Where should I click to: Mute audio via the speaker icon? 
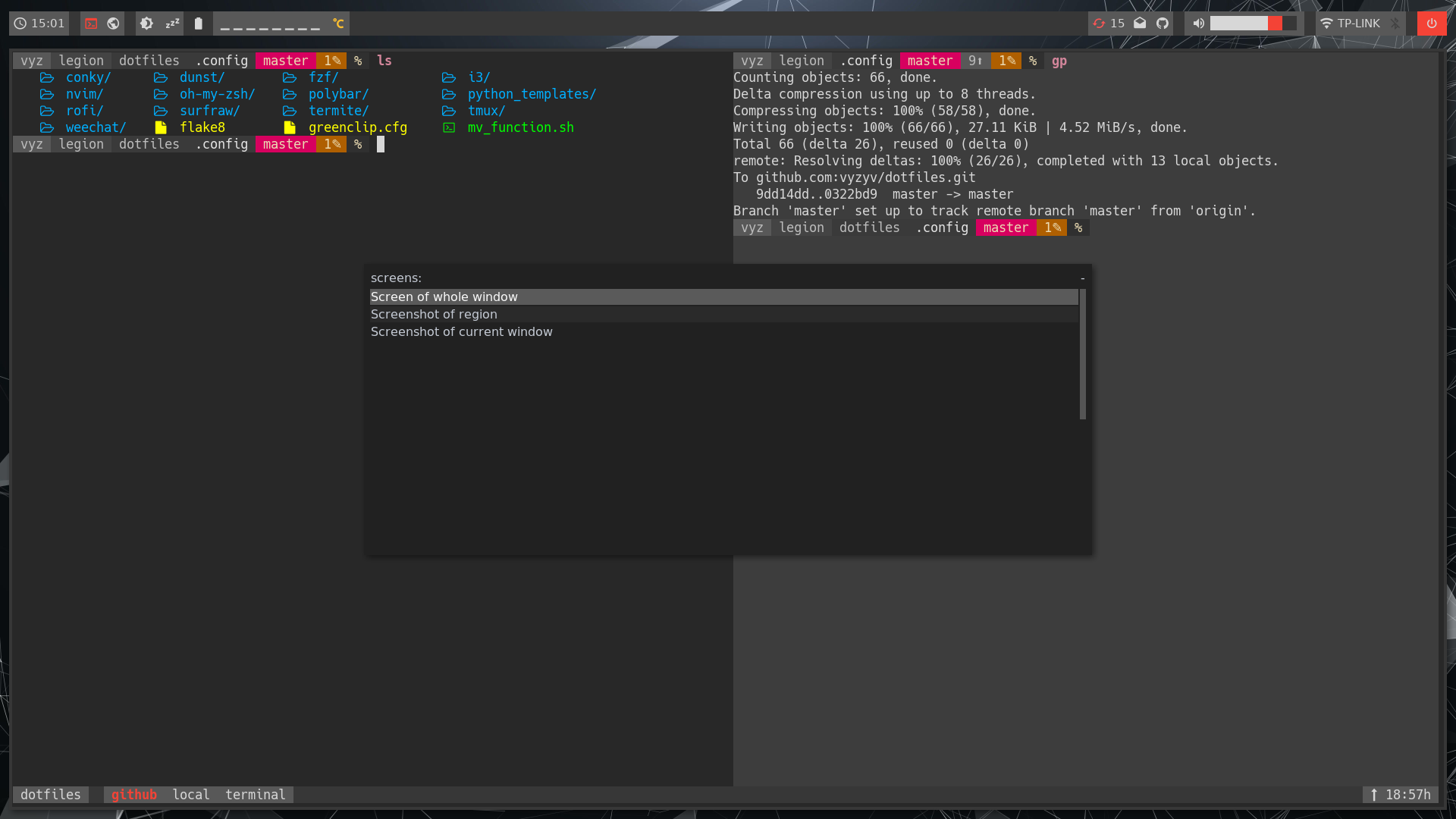[1198, 24]
